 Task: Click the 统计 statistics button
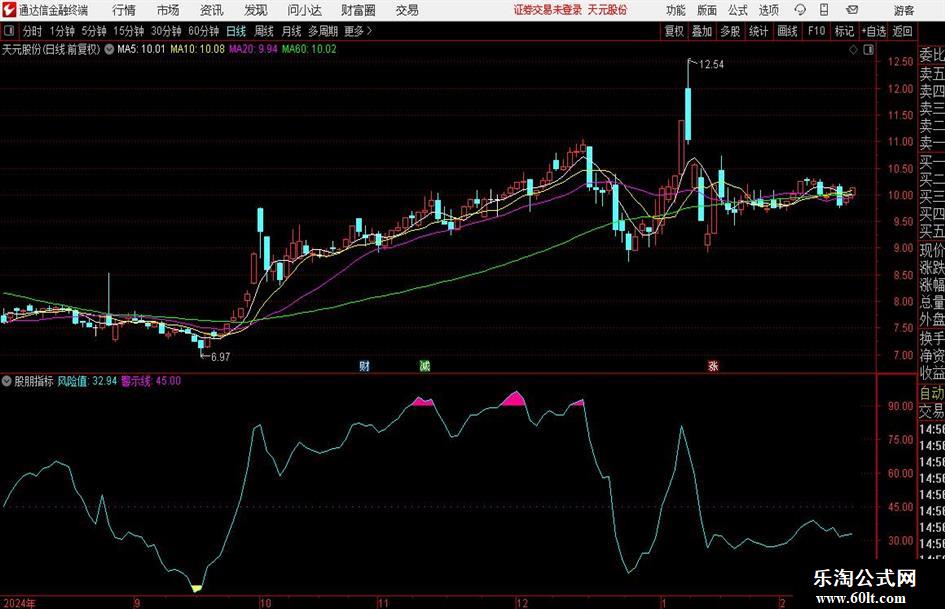coord(759,31)
